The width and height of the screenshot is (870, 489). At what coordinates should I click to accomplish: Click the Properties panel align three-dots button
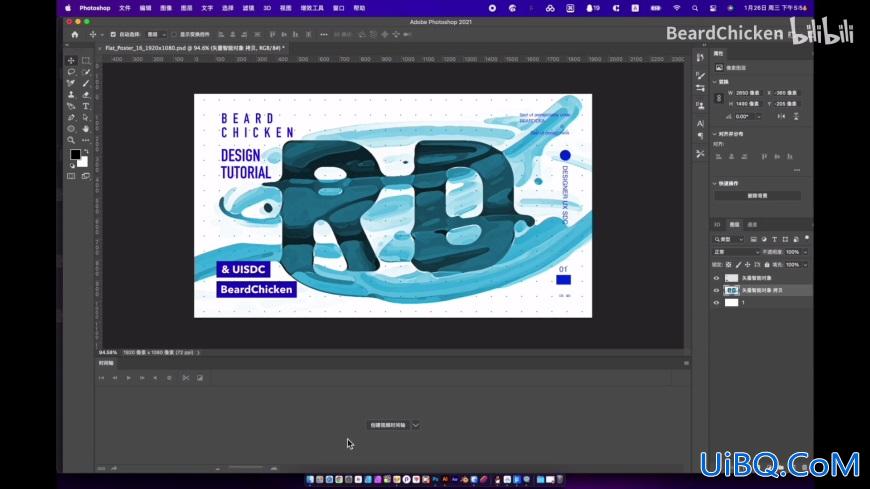(x=797, y=170)
